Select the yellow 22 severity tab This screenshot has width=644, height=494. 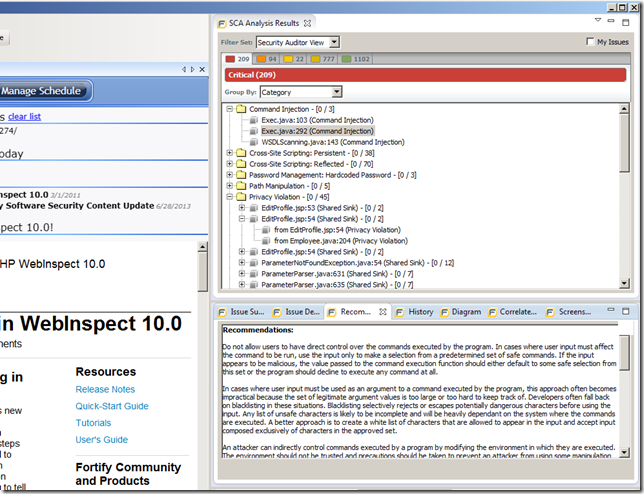click(x=294, y=59)
